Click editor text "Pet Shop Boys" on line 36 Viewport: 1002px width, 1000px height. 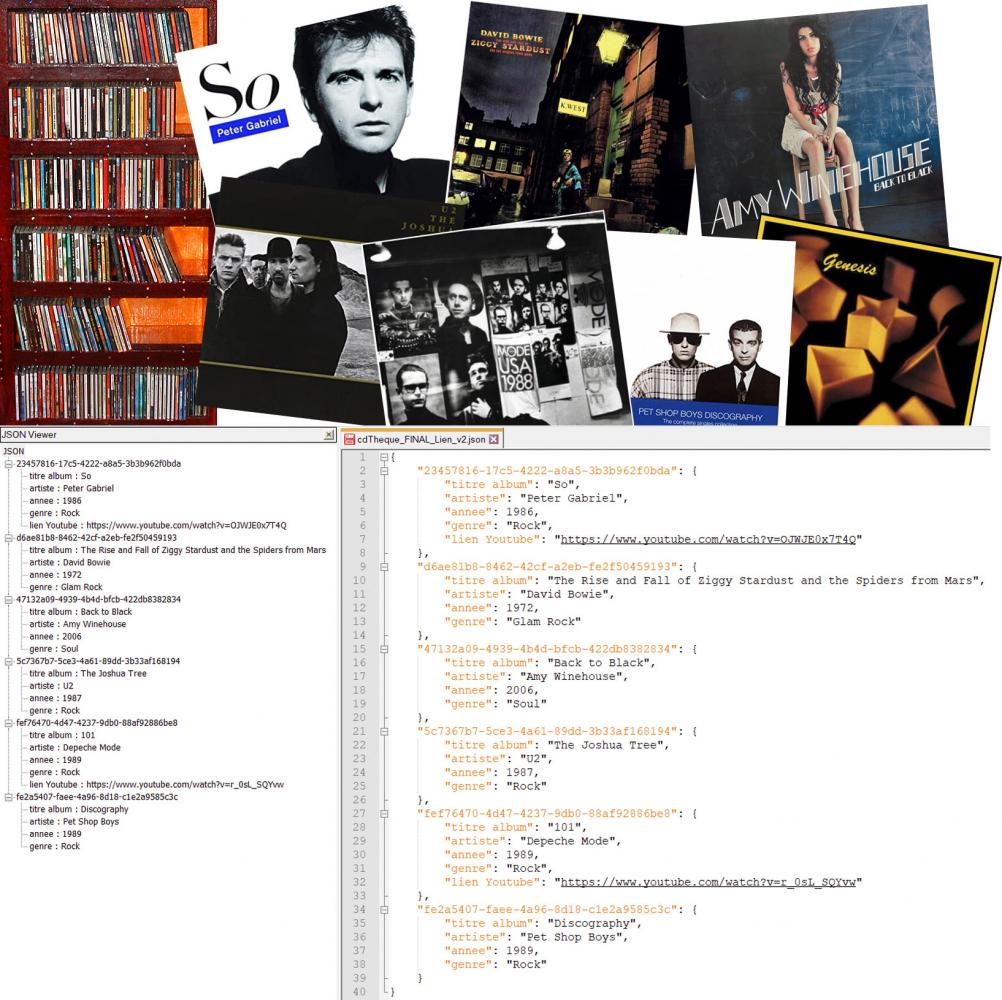570,937
